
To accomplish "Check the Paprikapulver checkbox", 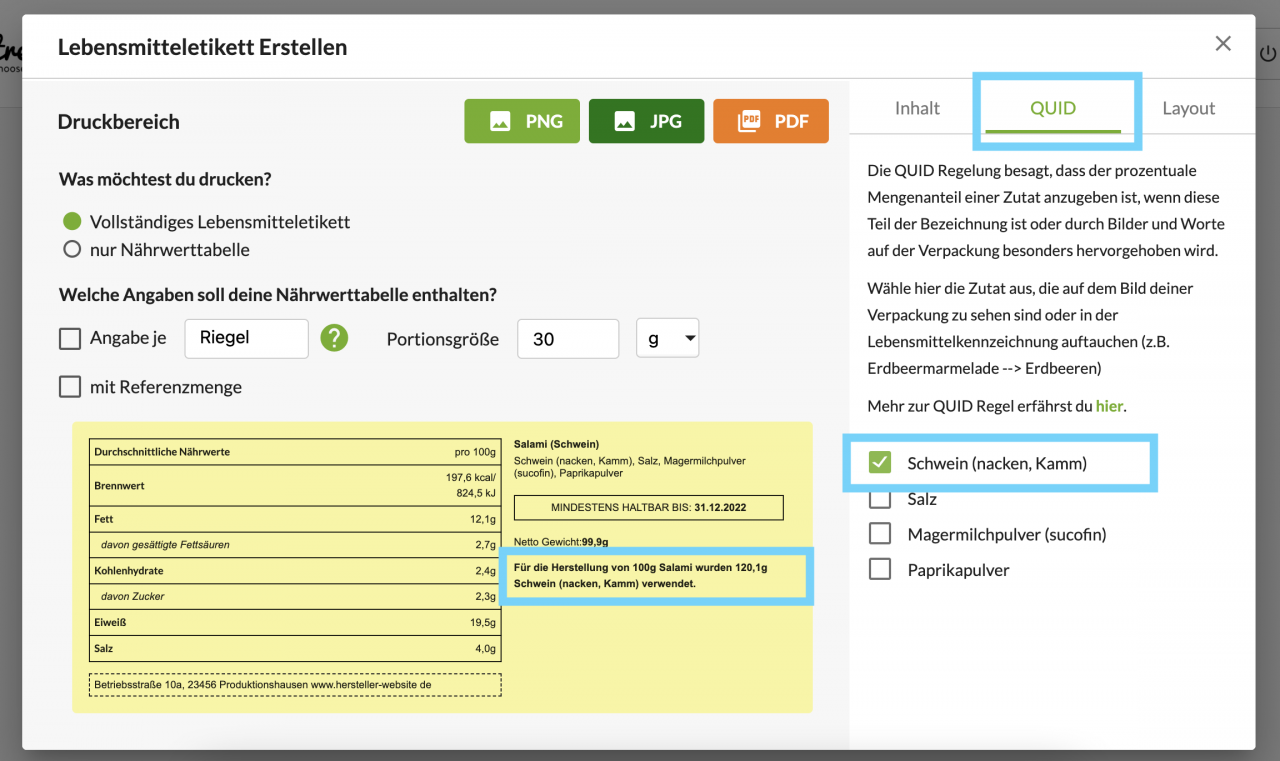I will 879,568.
